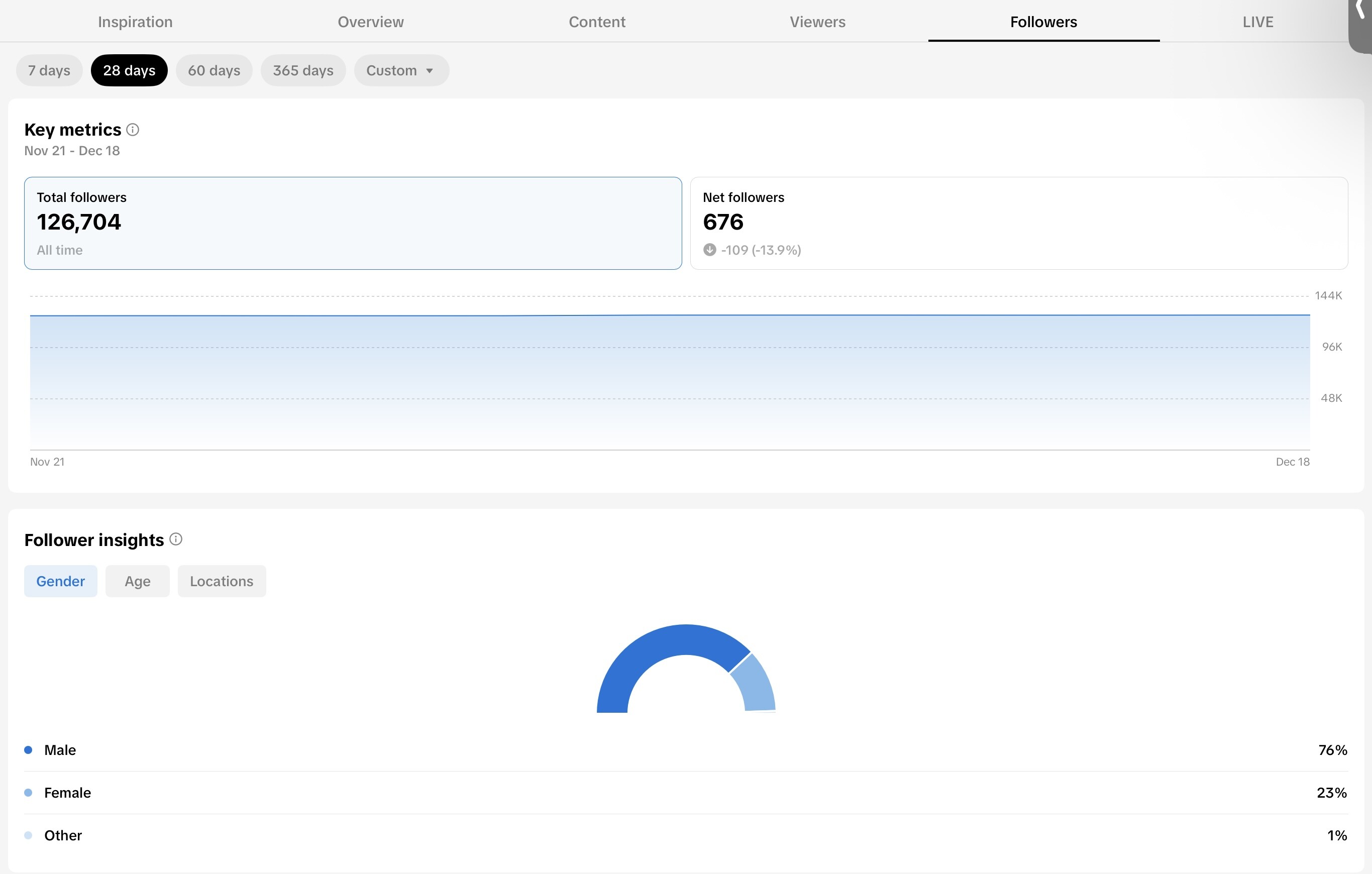
Task: Select the 60 days range
Action: [214, 71]
